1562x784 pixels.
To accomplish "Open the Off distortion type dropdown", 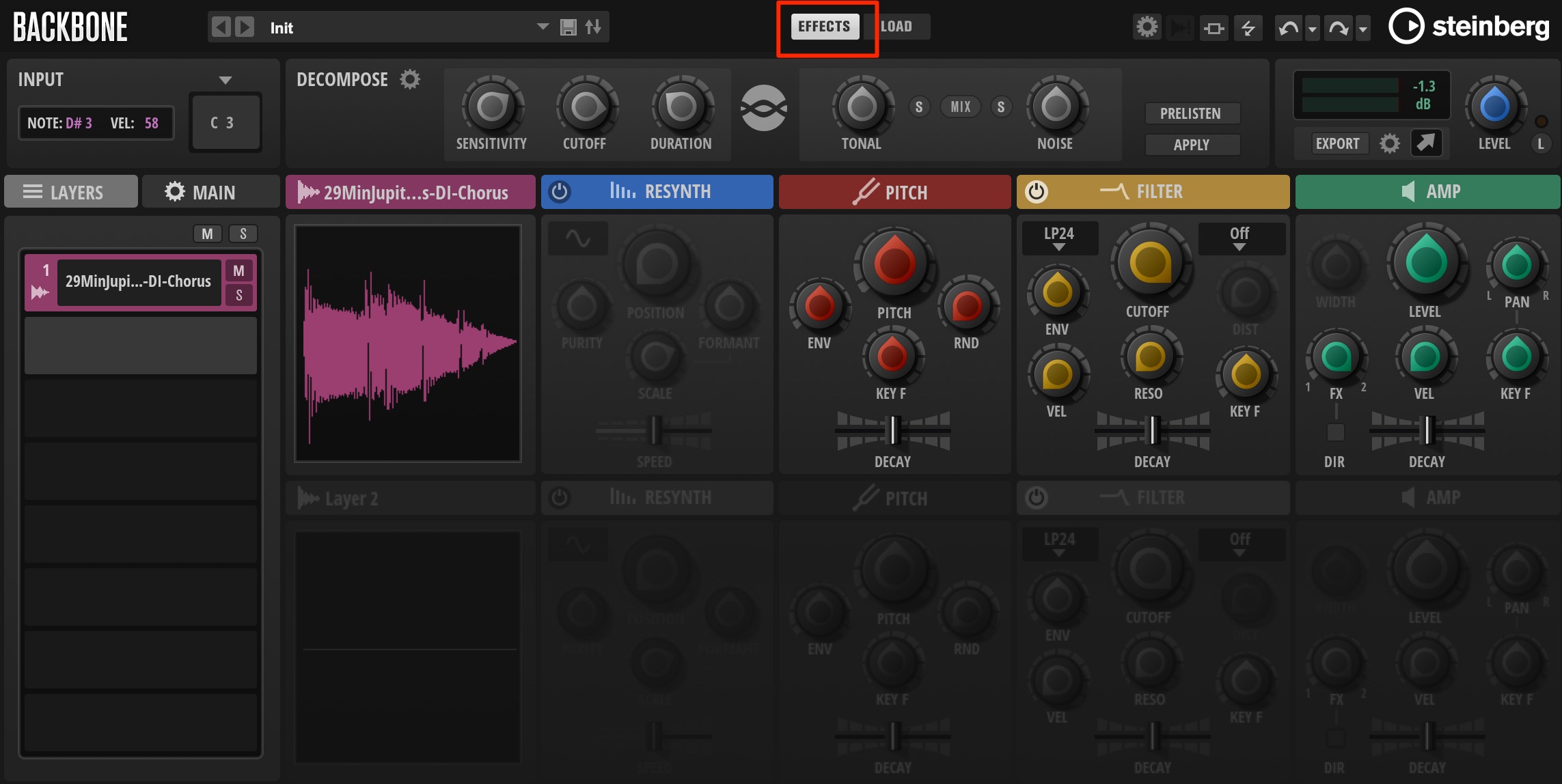I will (x=1240, y=238).
